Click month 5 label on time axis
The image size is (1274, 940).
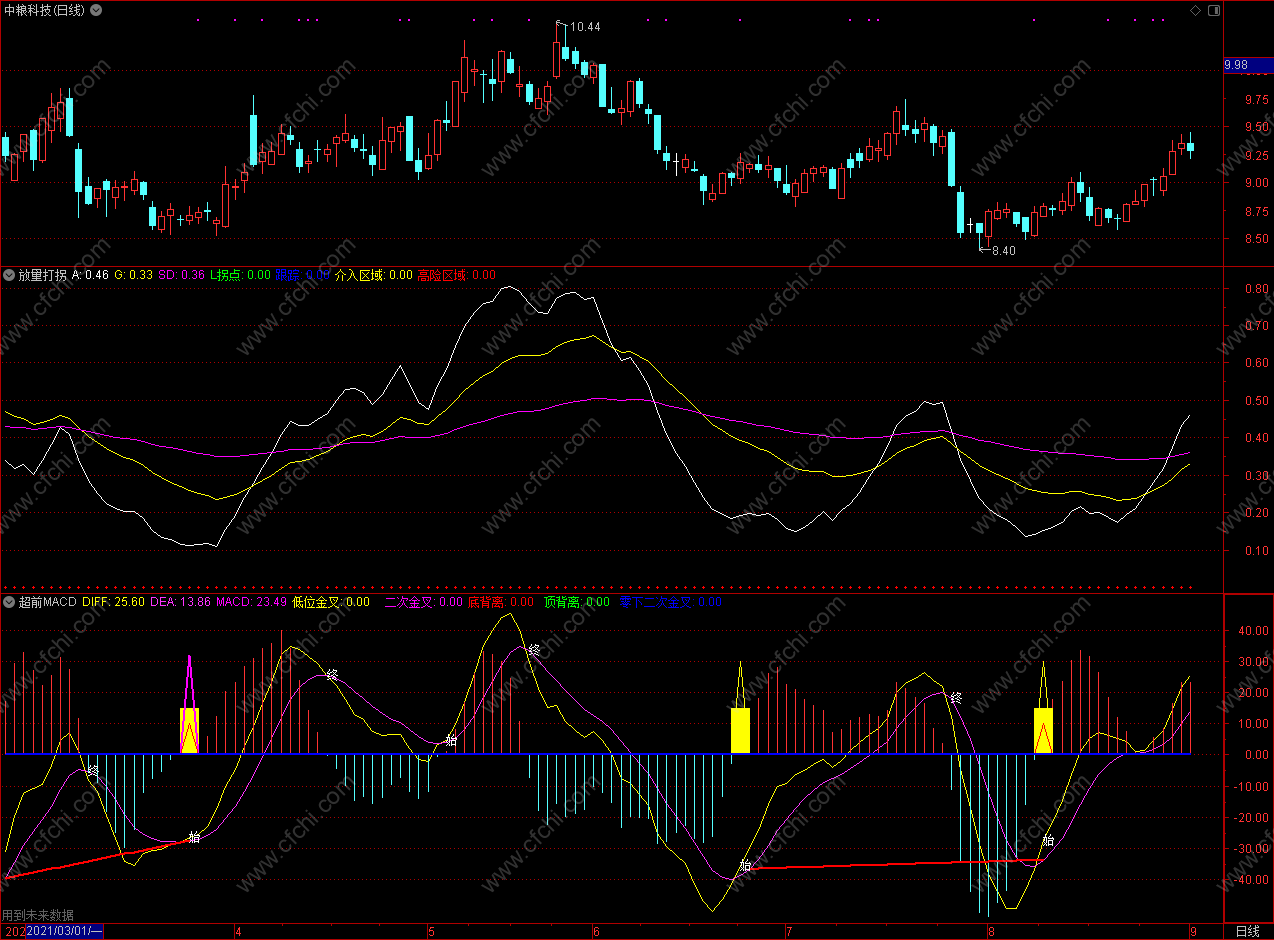(x=432, y=931)
